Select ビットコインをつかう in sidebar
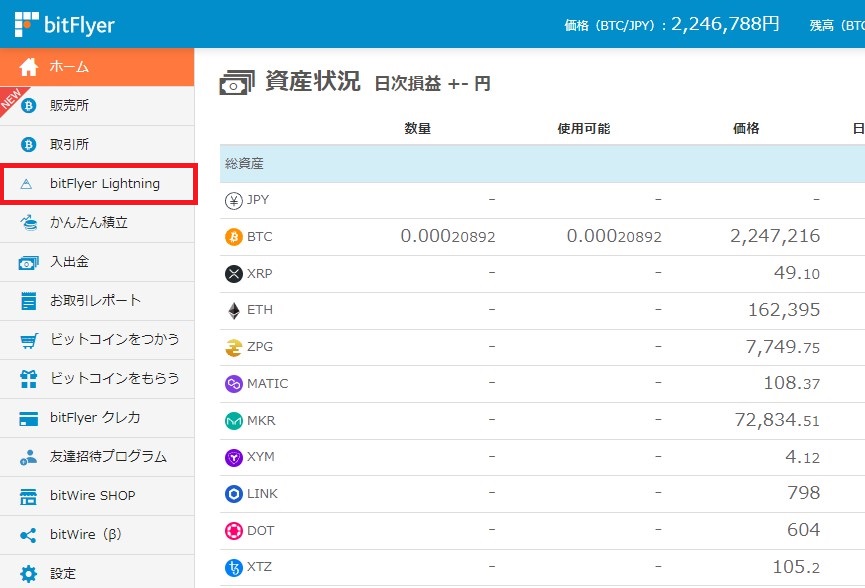Image resolution: width=865 pixels, height=588 pixels. (x=97, y=340)
